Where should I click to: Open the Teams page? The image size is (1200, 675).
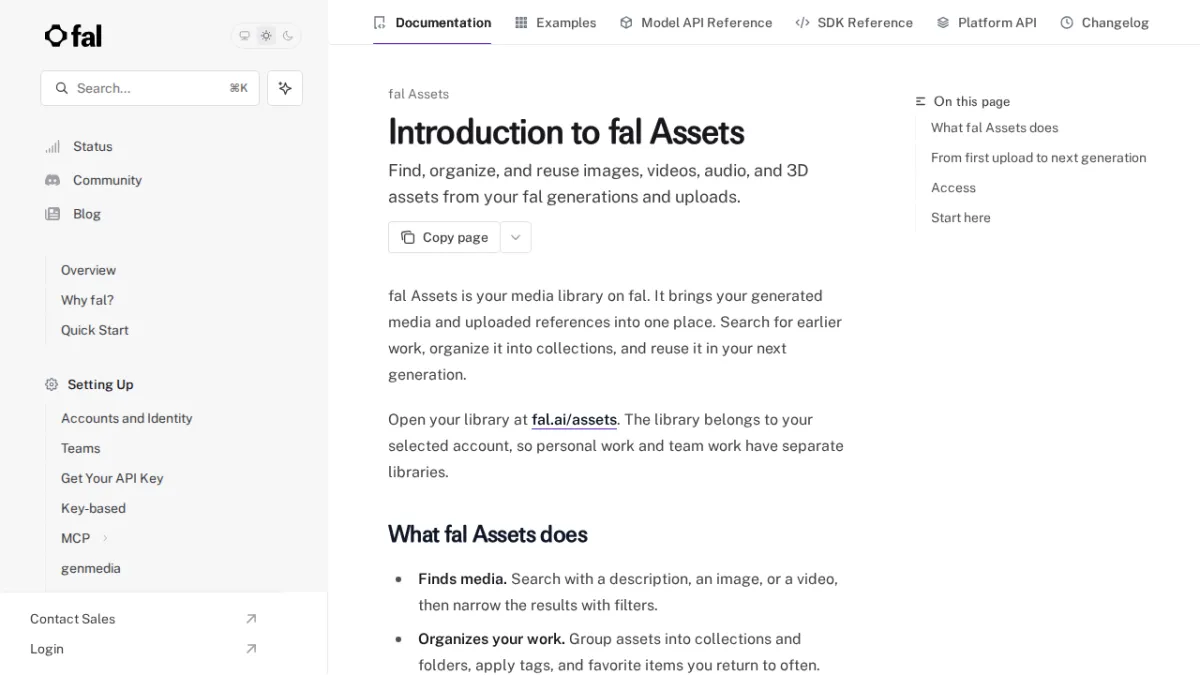[x=80, y=448]
